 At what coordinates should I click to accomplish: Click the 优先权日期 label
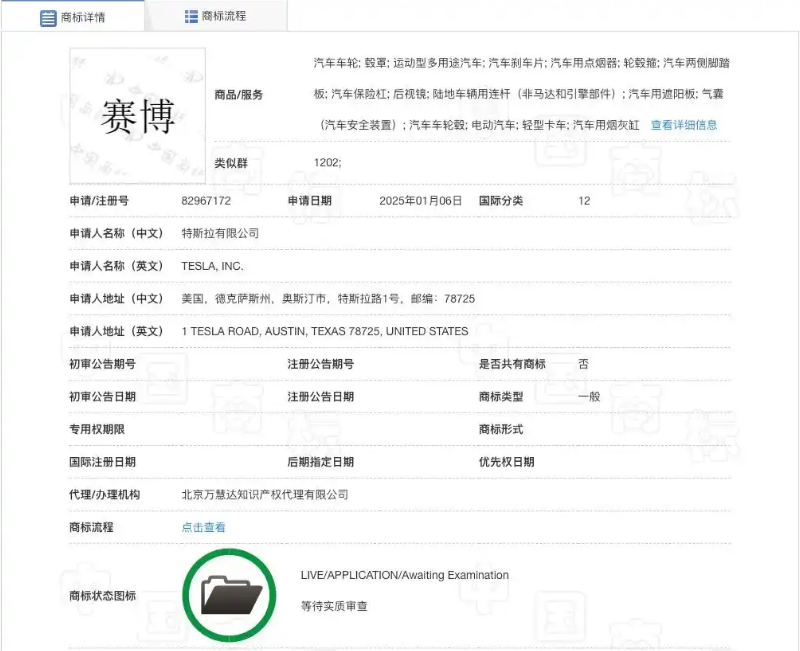click(x=507, y=462)
